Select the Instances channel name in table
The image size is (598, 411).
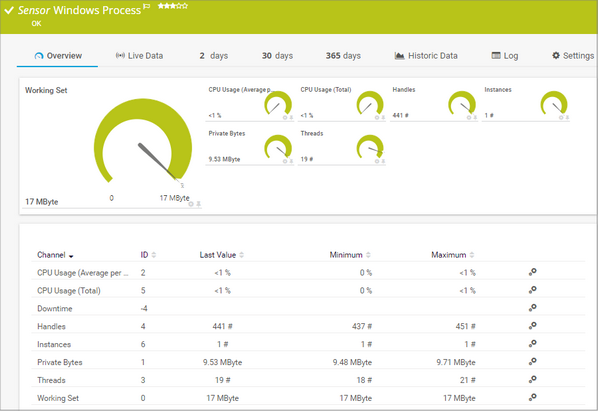click(x=54, y=344)
